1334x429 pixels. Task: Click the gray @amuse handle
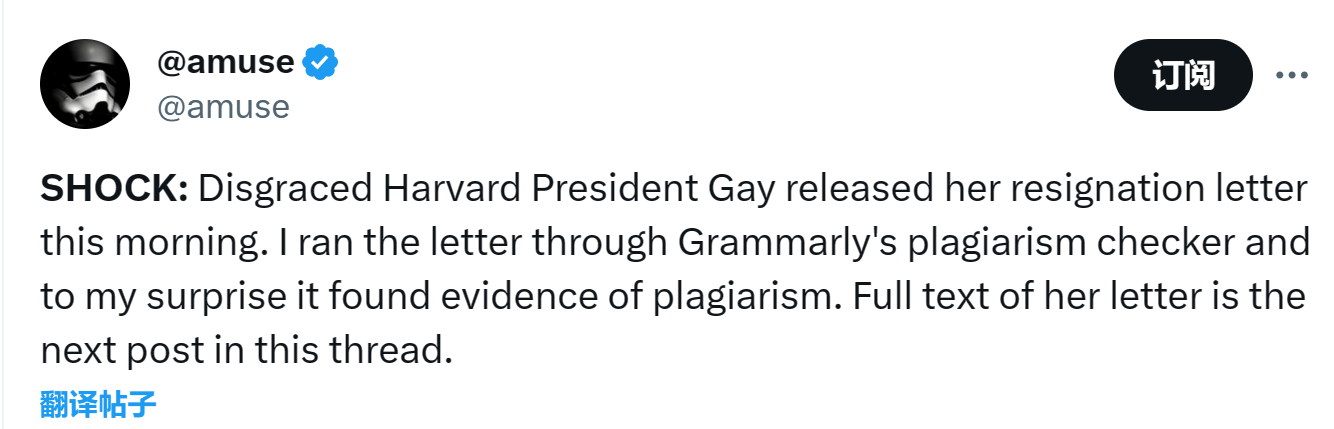(x=223, y=106)
